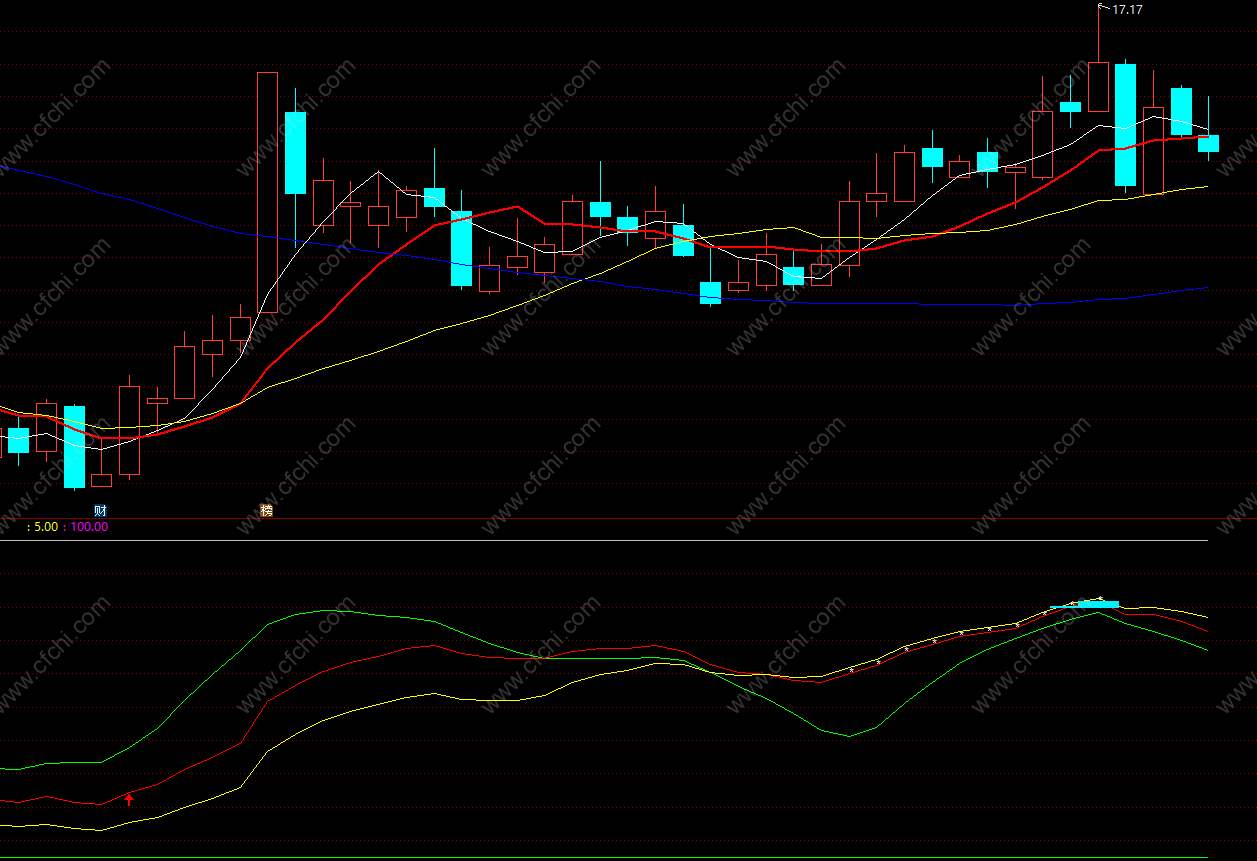The width and height of the screenshot is (1257, 861).
Task: Select the yellow 5.00 indicator value
Action: (47, 527)
